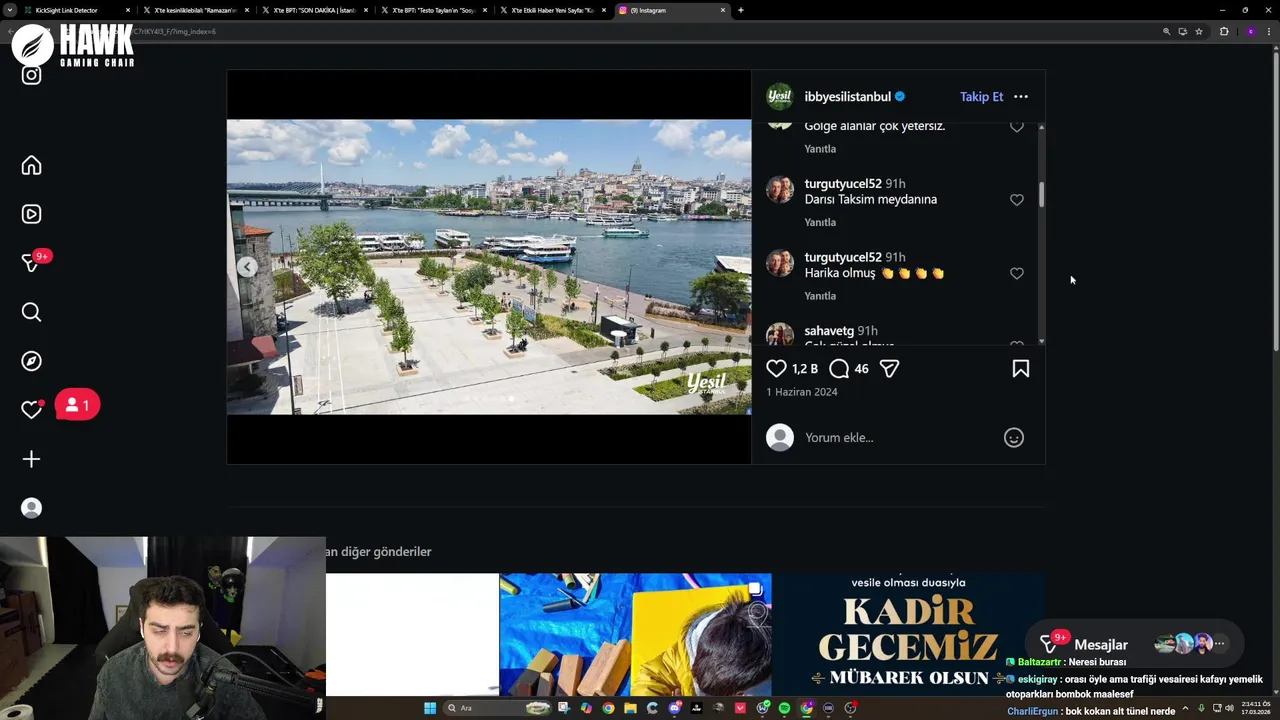This screenshot has width=1280, height=720.
Task: Open Instagram home via logo icon
Action: 31,75
